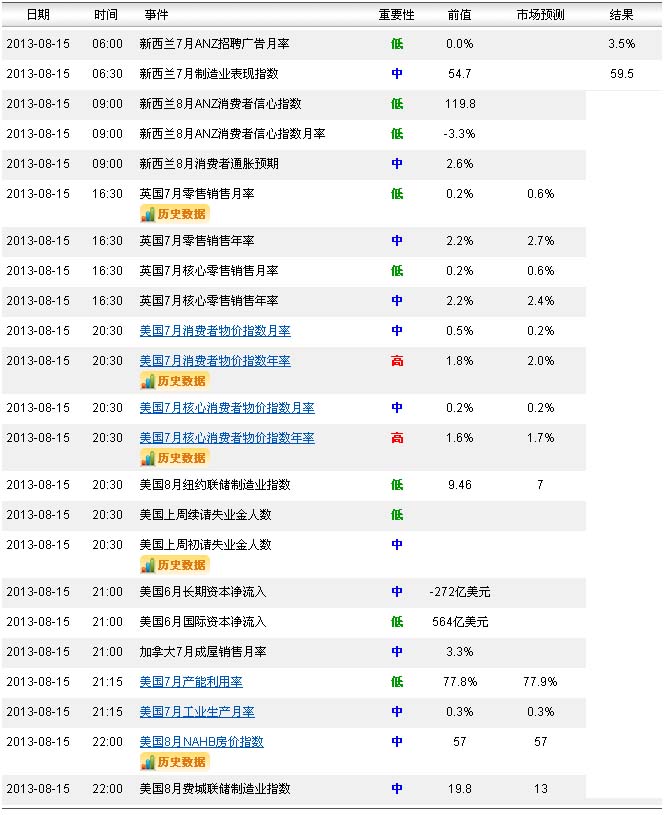Select event 新西兰7月ANZ招聘广告月率

(x=215, y=44)
